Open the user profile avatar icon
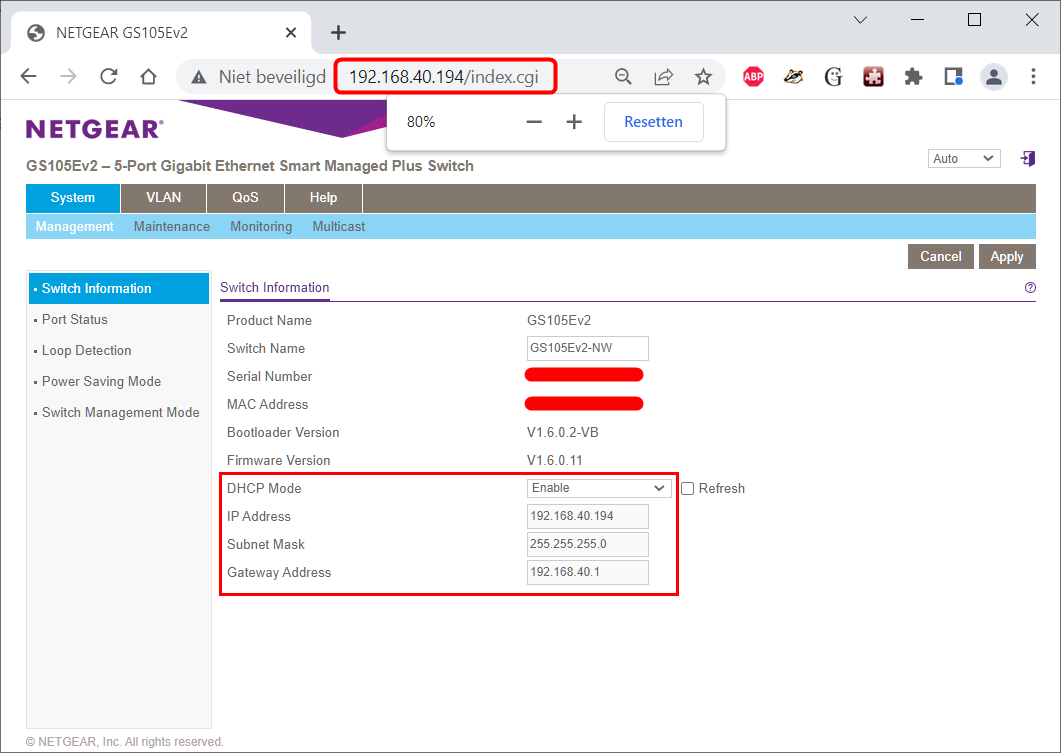Image resolution: width=1061 pixels, height=753 pixels. coord(993,77)
